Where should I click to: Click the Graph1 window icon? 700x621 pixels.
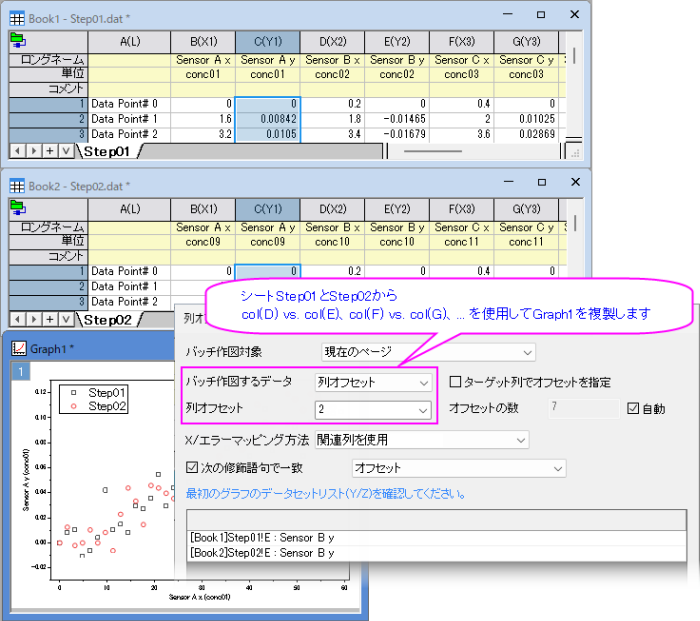point(19,349)
